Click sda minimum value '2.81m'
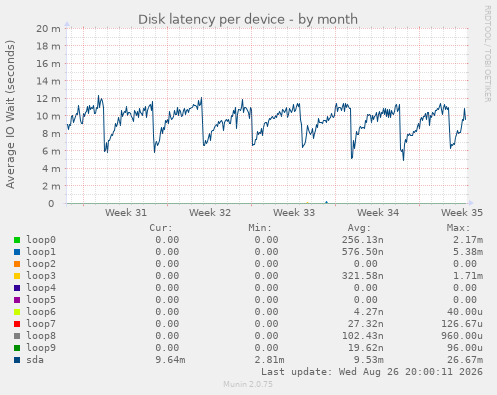 (x=269, y=360)
